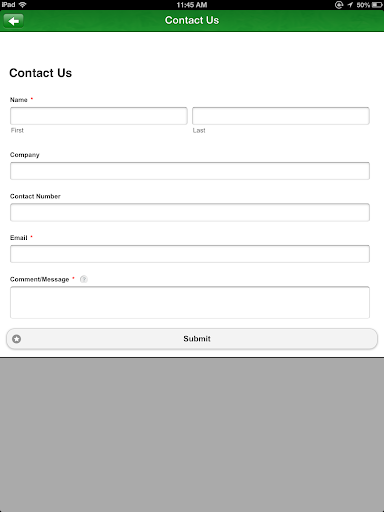Click the Email field label
384x512 pixels.
click(19, 238)
